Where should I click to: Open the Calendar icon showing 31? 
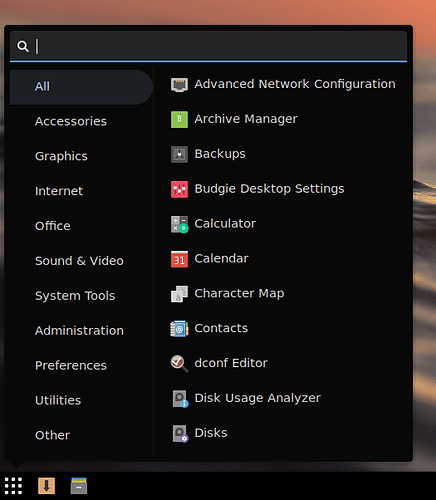coord(179,259)
